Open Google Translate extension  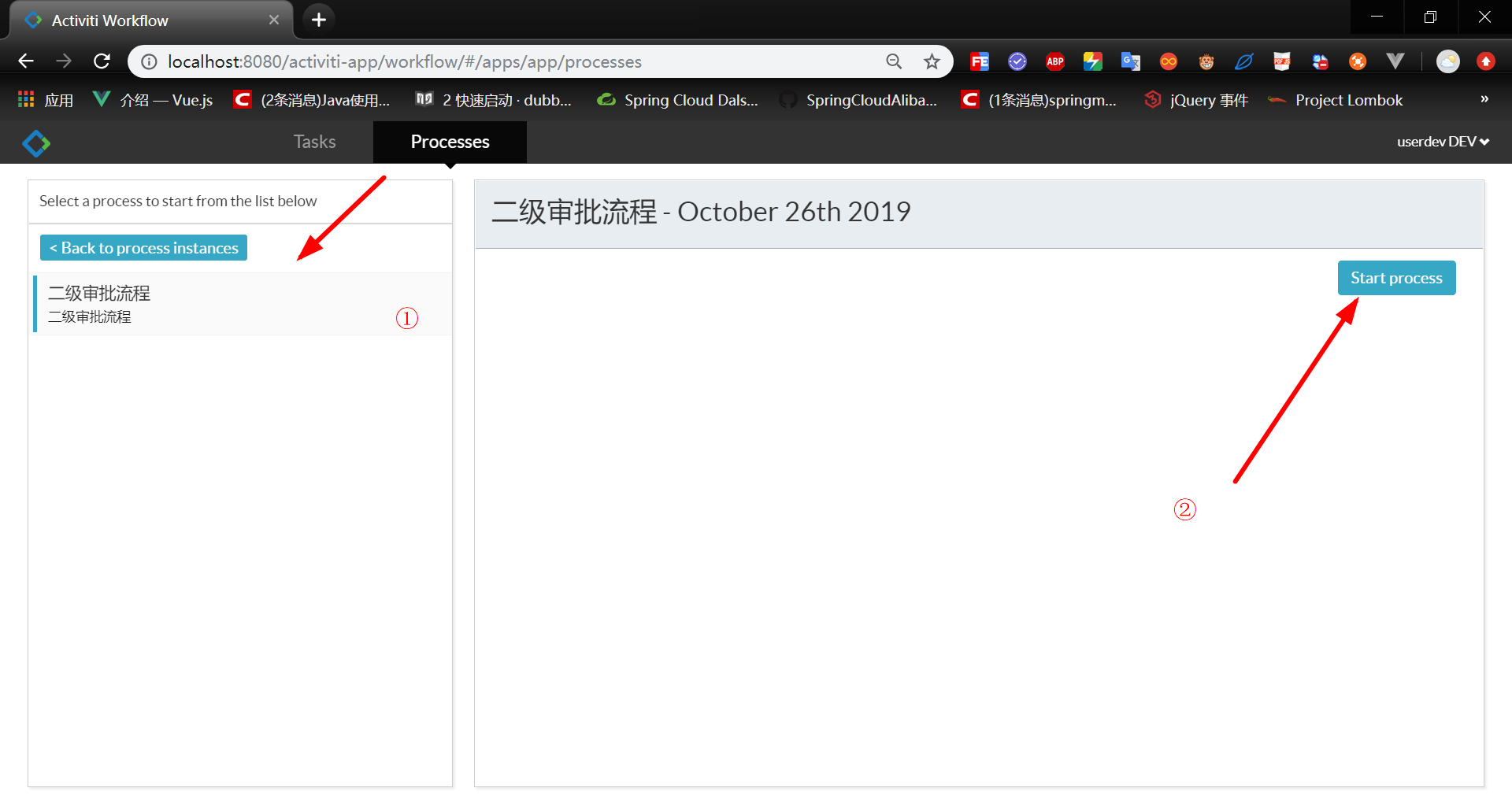coord(1131,61)
